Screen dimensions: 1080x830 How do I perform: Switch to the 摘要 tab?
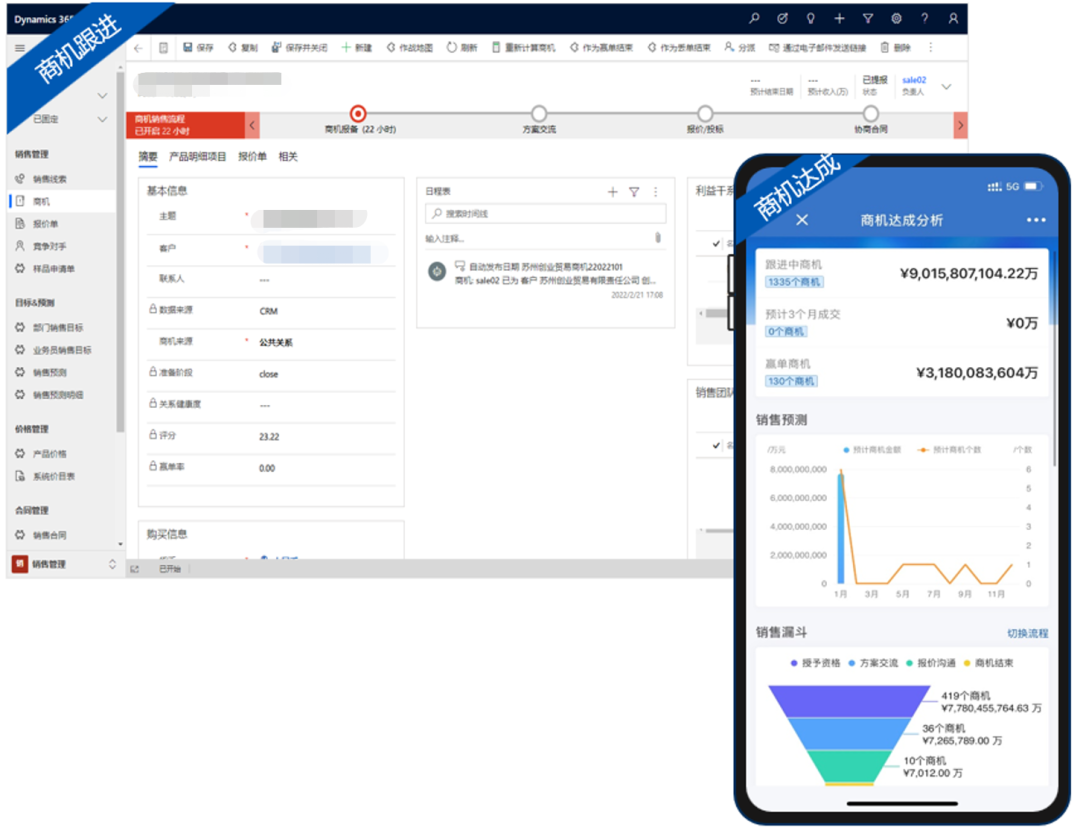click(147, 156)
